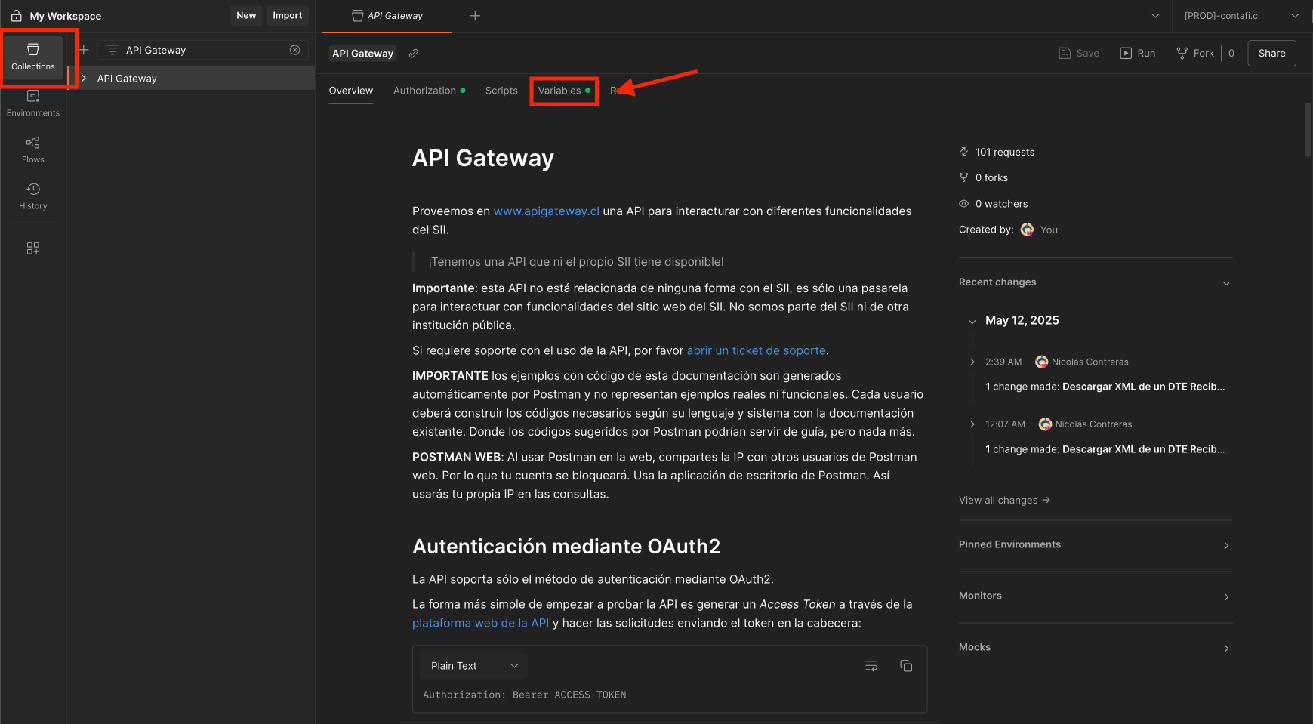Image resolution: width=1313 pixels, height=724 pixels.
Task: Copy link icon beside API Gateway title
Action: pyautogui.click(x=413, y=53)
